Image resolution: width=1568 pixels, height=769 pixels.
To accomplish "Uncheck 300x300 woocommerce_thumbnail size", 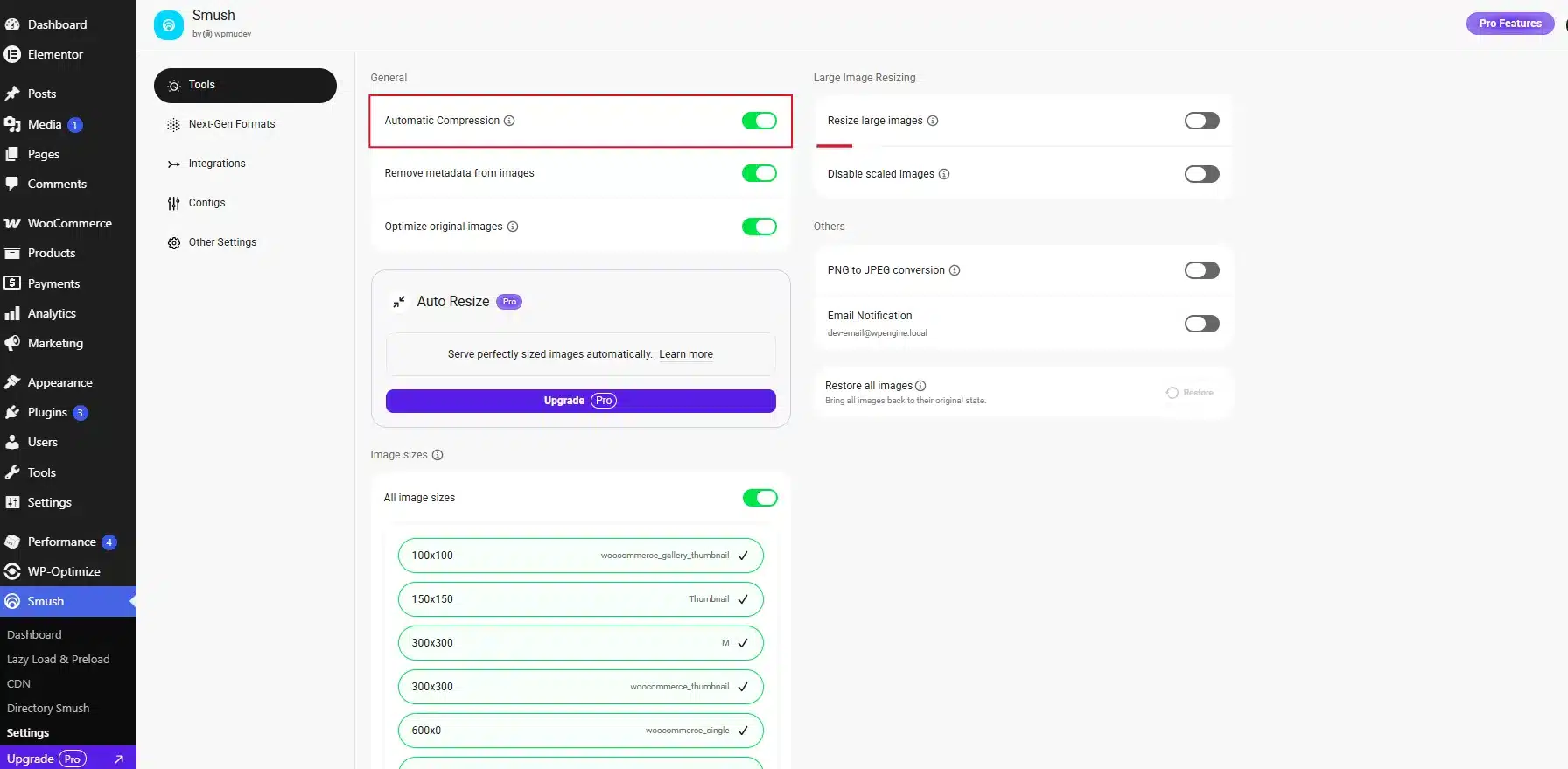I will 580,687.
